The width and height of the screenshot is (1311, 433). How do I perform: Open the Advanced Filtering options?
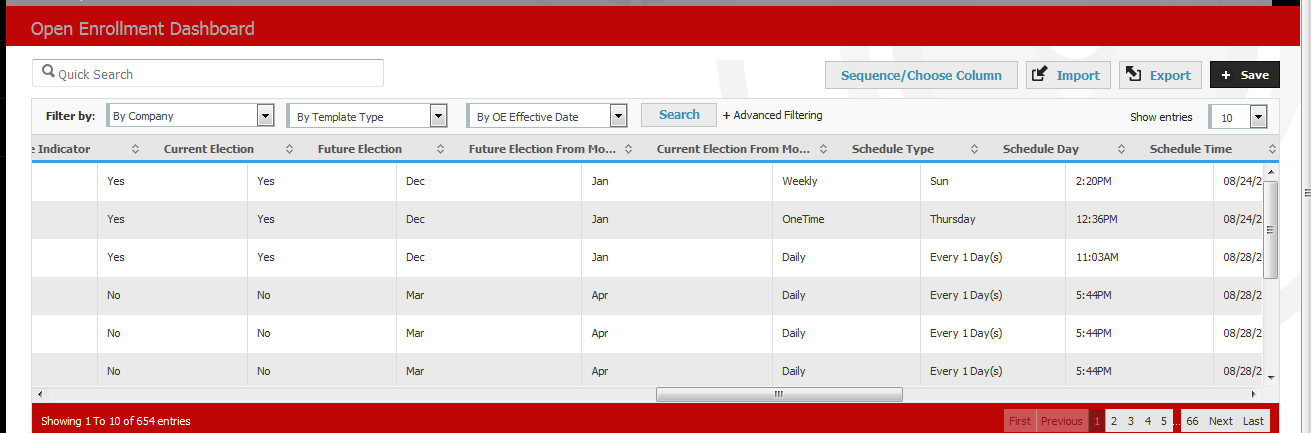pyautogui.click(x=773, y=115)
